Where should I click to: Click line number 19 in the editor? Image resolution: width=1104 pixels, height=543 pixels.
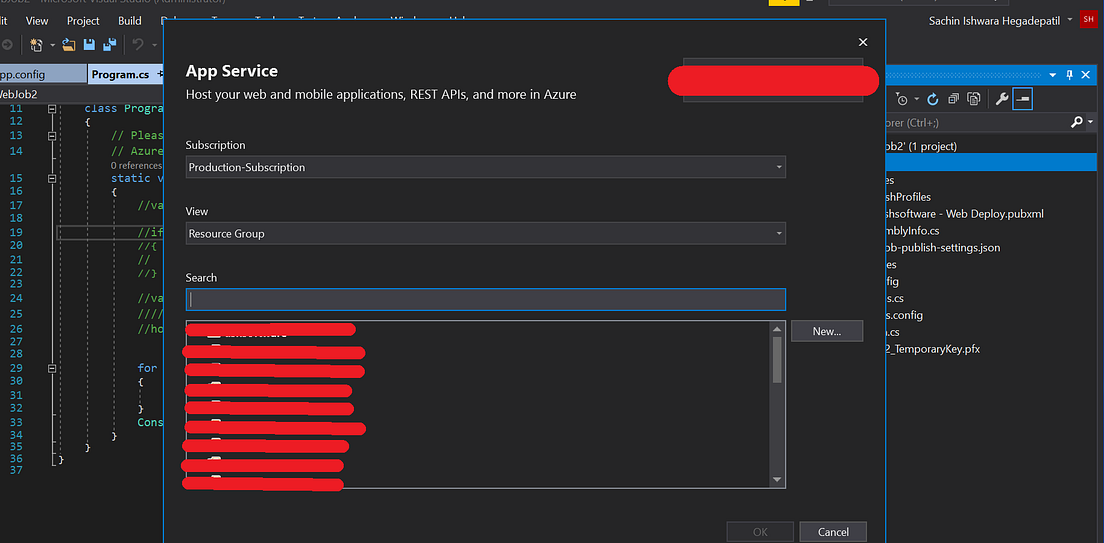click(17, 232)
